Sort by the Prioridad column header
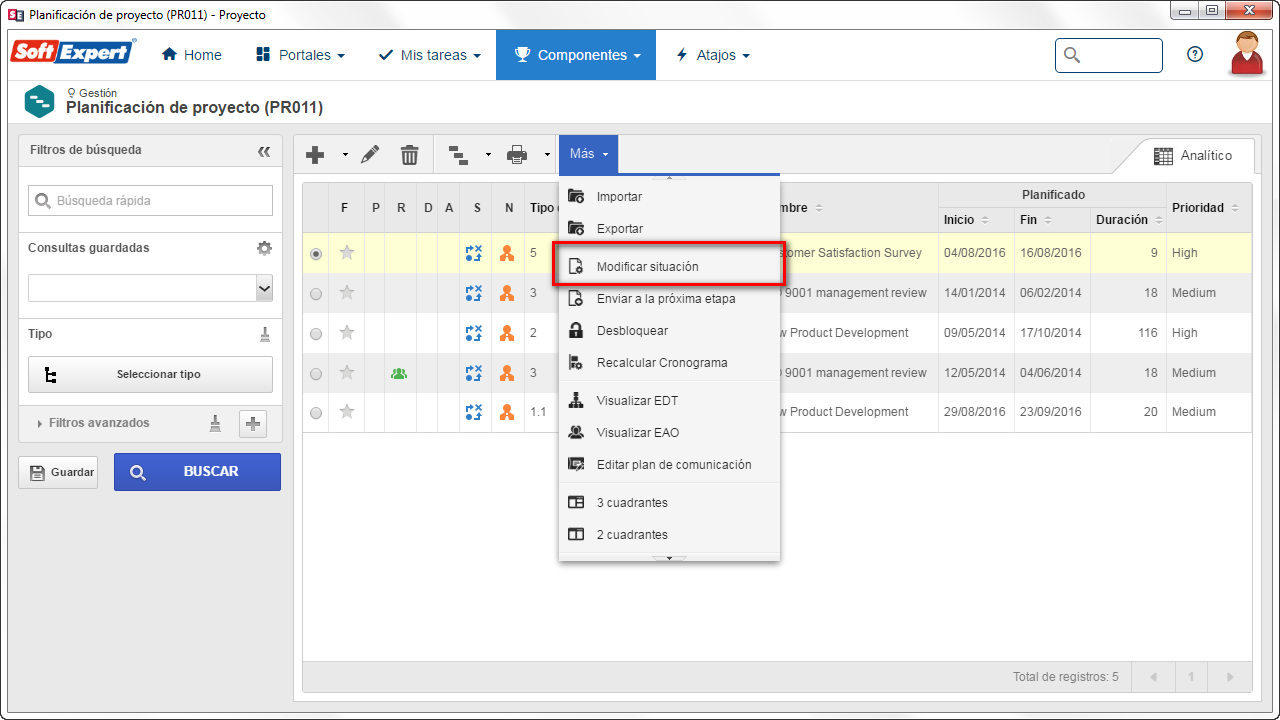Viewport: 1280px width, 720px height. click(x=1208, y=208)
